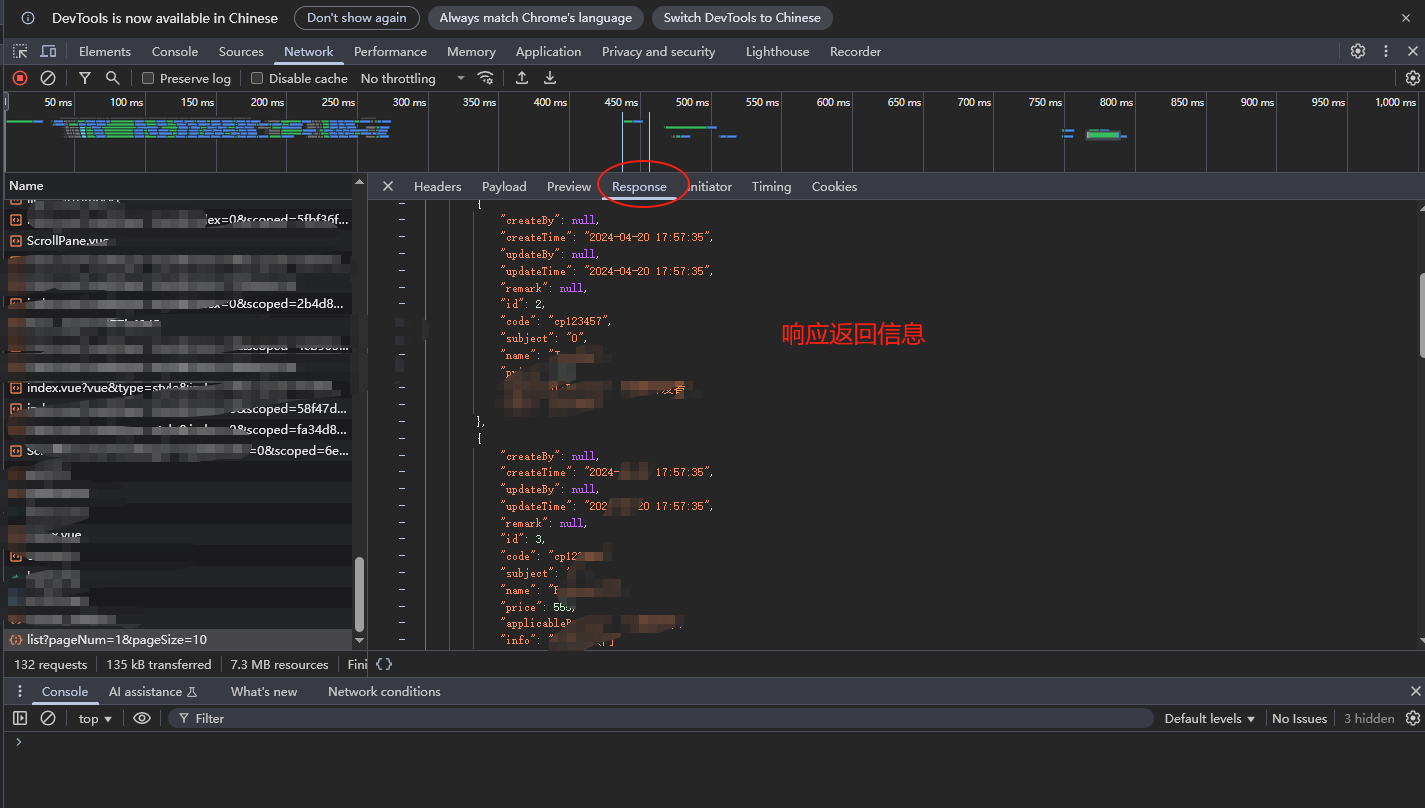
Task: Toggle the device toolbar icon
Action: tap(48, 51)
